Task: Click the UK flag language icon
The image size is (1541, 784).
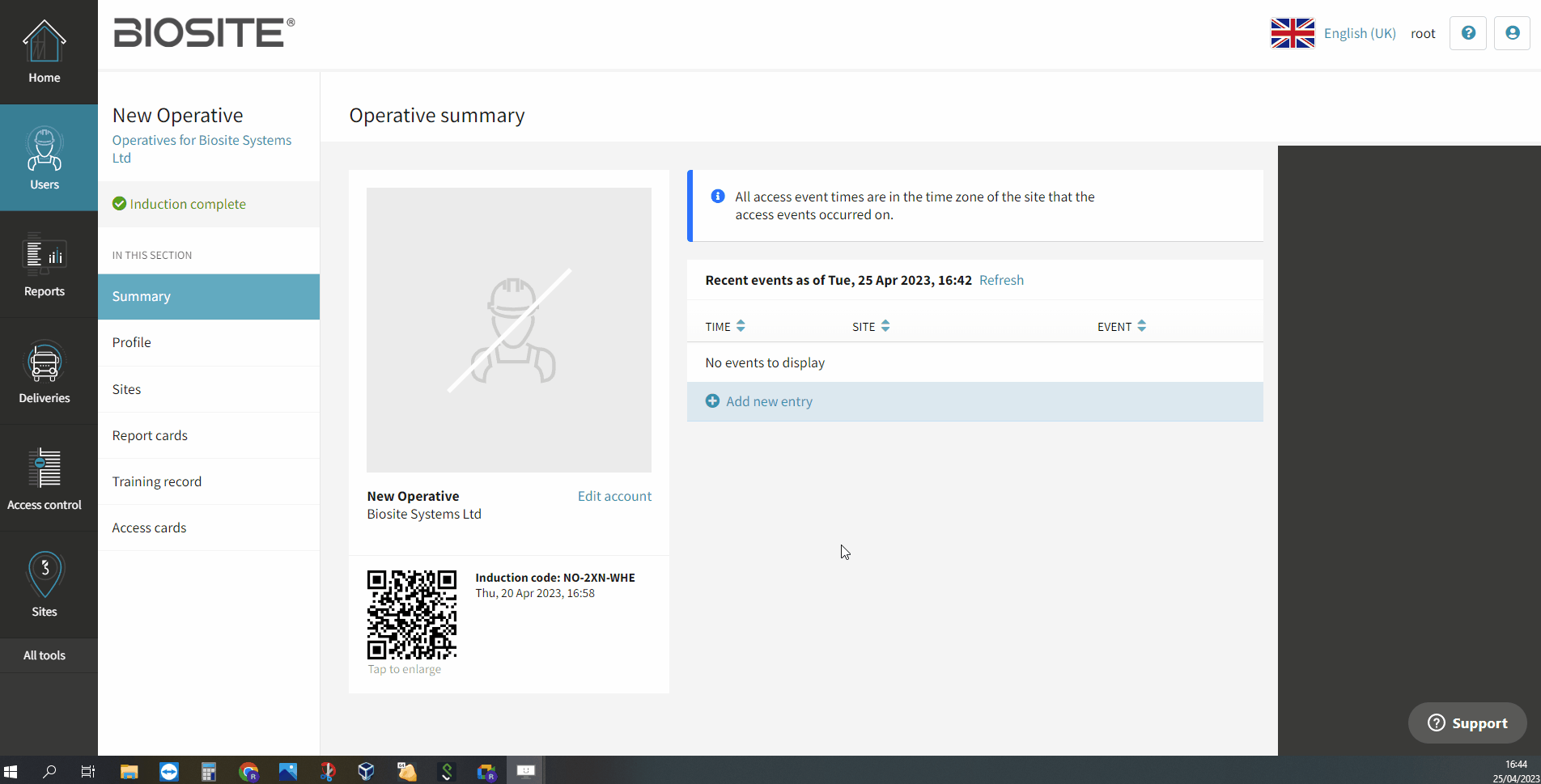Action: click(x=1293, y=33)
